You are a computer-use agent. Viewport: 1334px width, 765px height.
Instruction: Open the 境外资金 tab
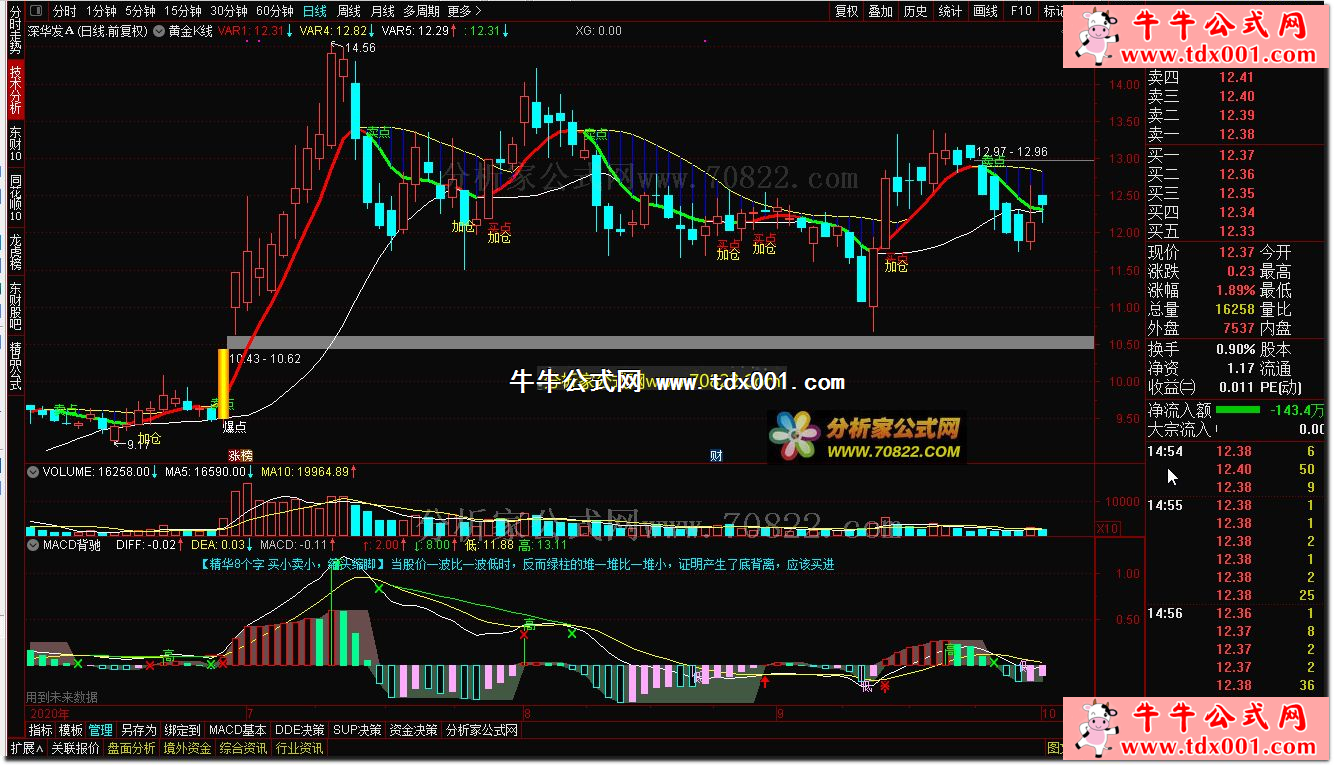point(188,748)
